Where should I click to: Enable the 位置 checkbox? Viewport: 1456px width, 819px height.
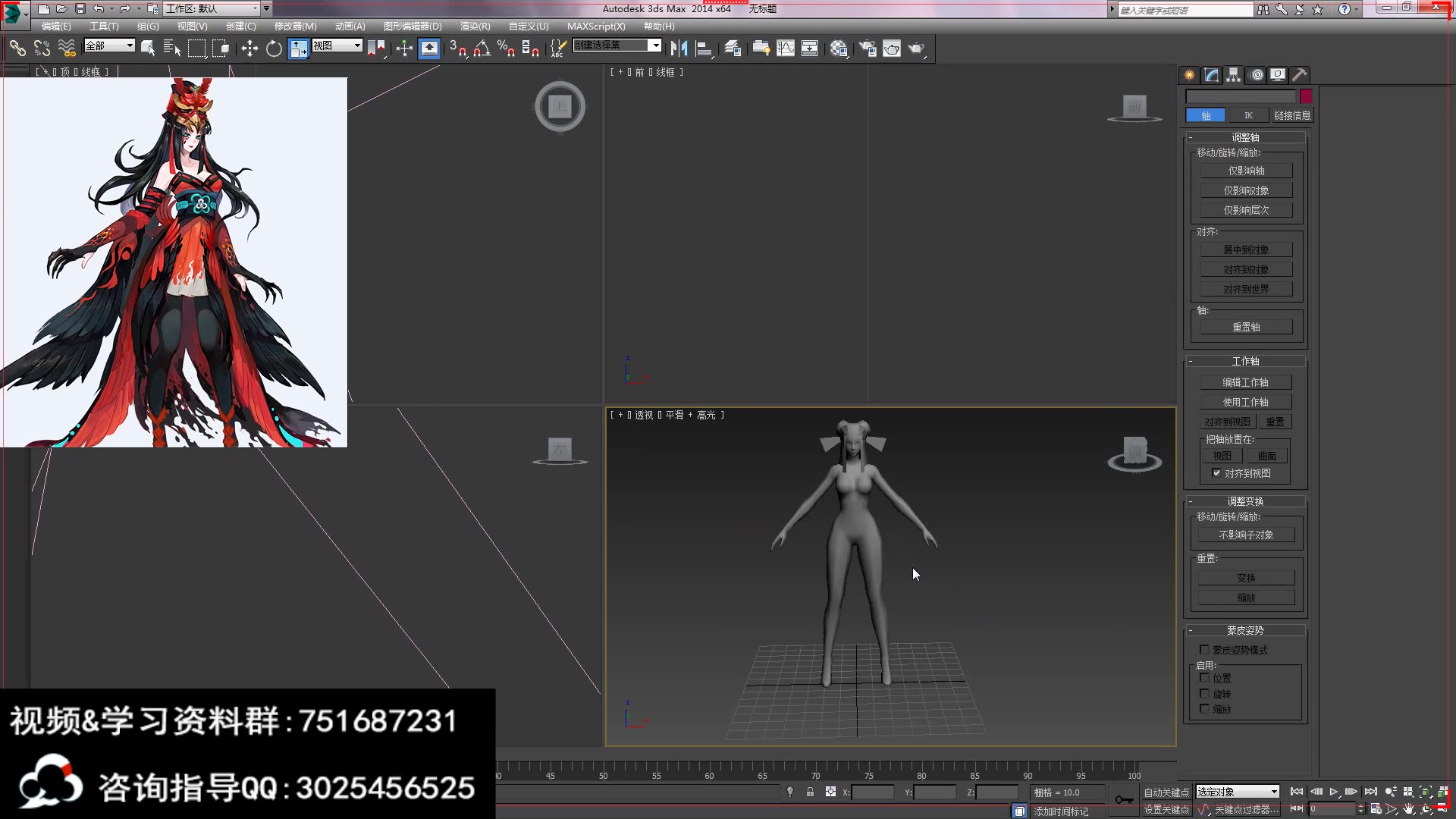(1204, 678)
